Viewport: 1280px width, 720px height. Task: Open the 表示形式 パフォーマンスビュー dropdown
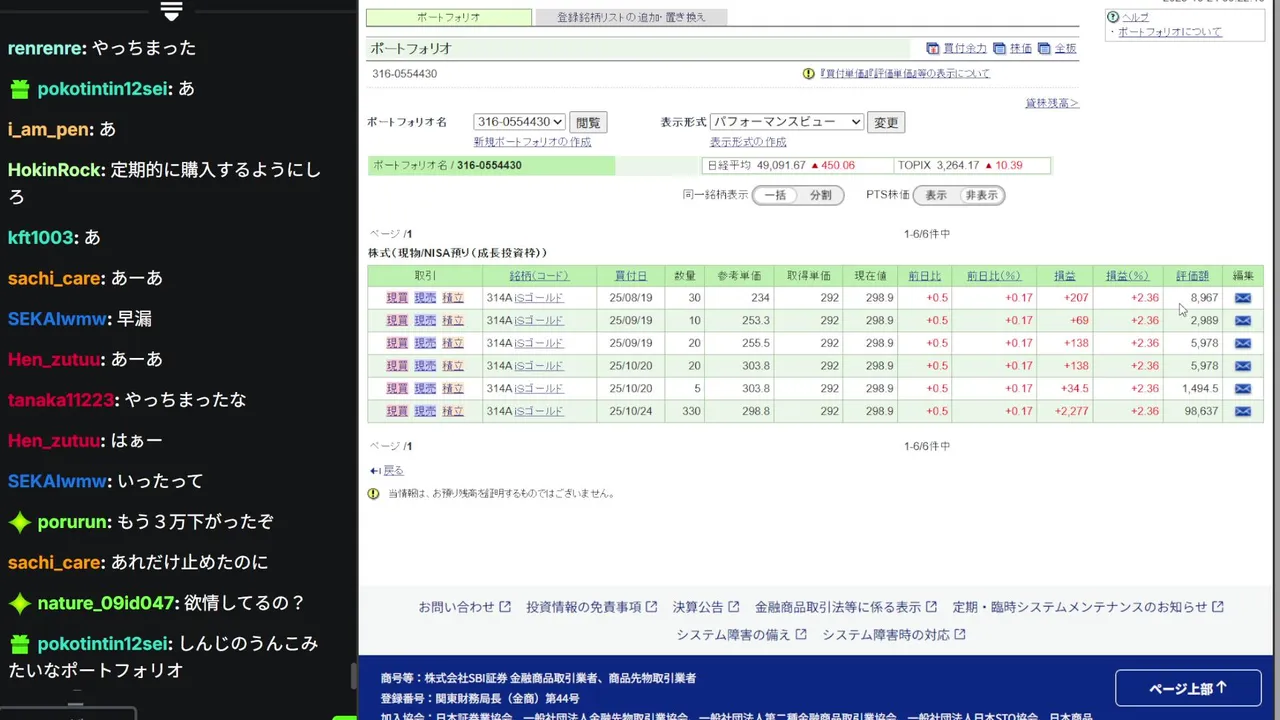787,122
